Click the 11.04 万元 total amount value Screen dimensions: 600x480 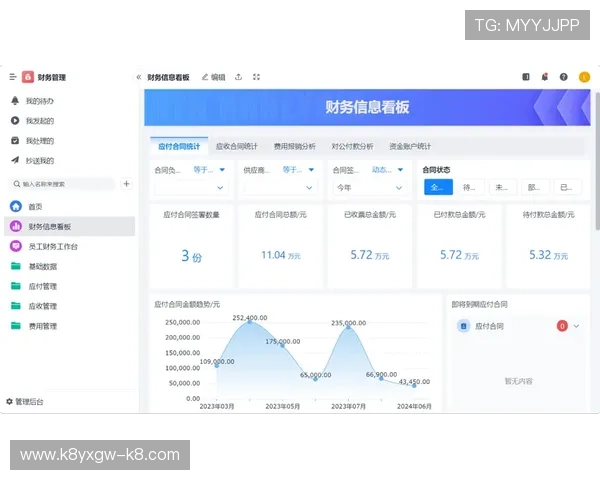pyautogui.click(x=281, y=255)
